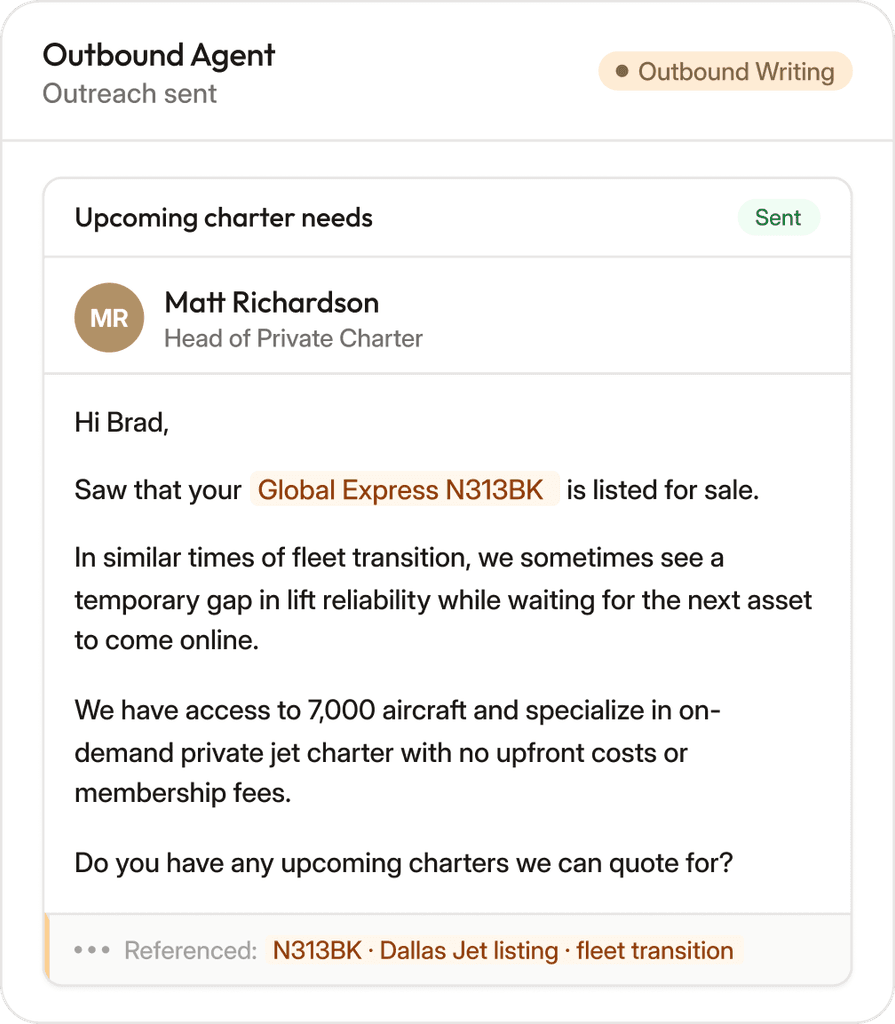Click the 7,000 aircraft paragraph
The height and width of the screenshot is (1024, 895).
(x=397, y=752)
